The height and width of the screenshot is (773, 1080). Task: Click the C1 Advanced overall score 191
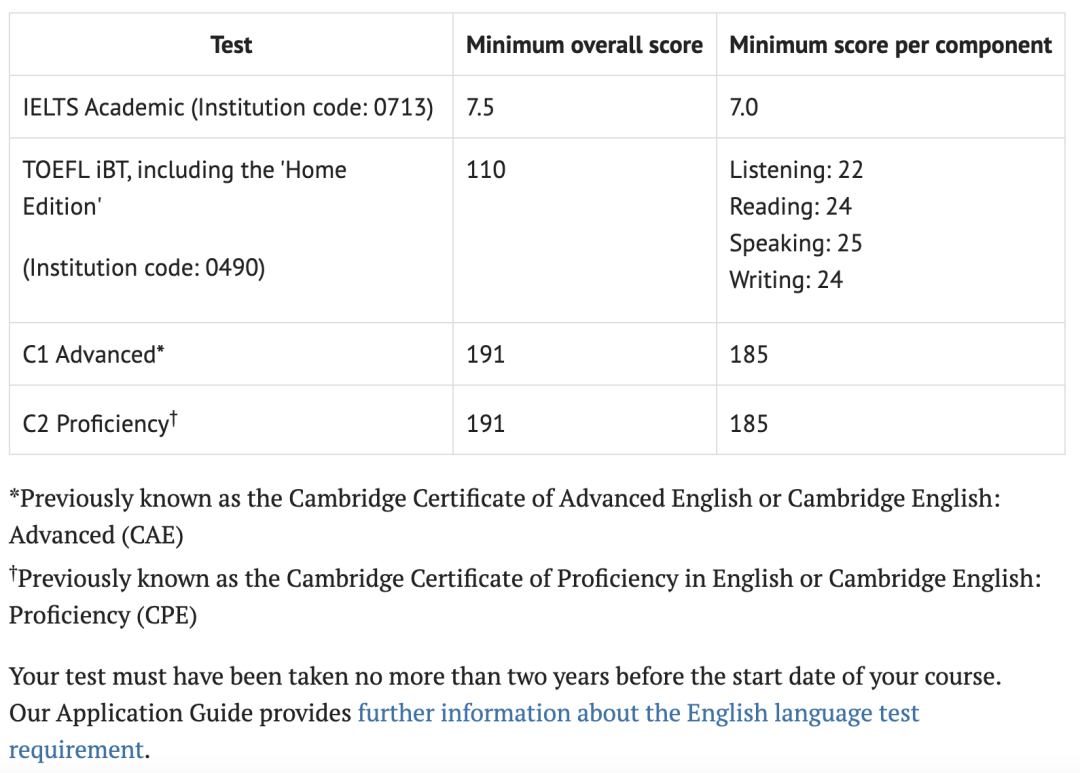pos(486,354)
